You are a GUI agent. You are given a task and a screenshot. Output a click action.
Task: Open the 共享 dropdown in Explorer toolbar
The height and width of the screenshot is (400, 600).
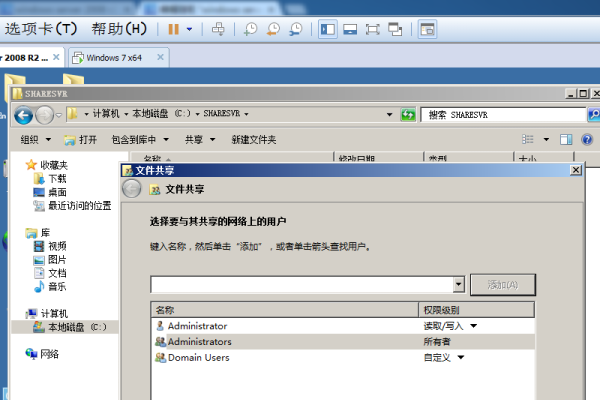click(200, 140)
